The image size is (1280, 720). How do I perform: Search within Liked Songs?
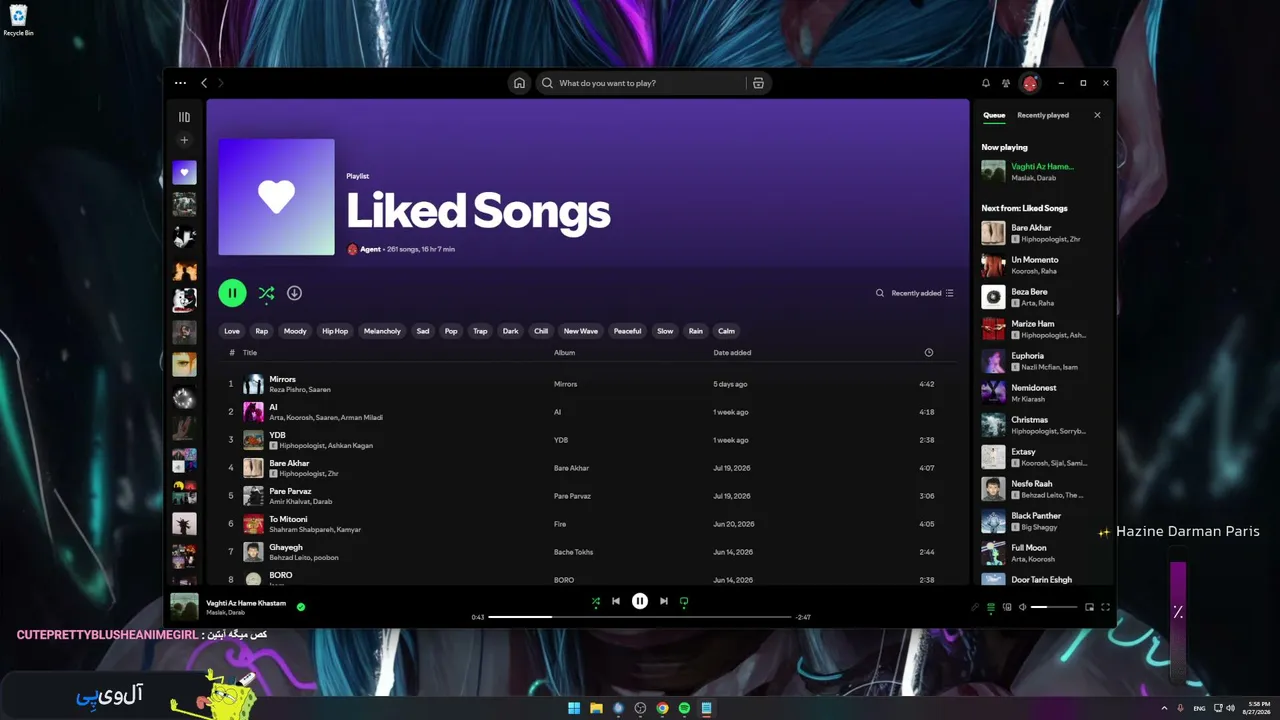tap(880, 293)
